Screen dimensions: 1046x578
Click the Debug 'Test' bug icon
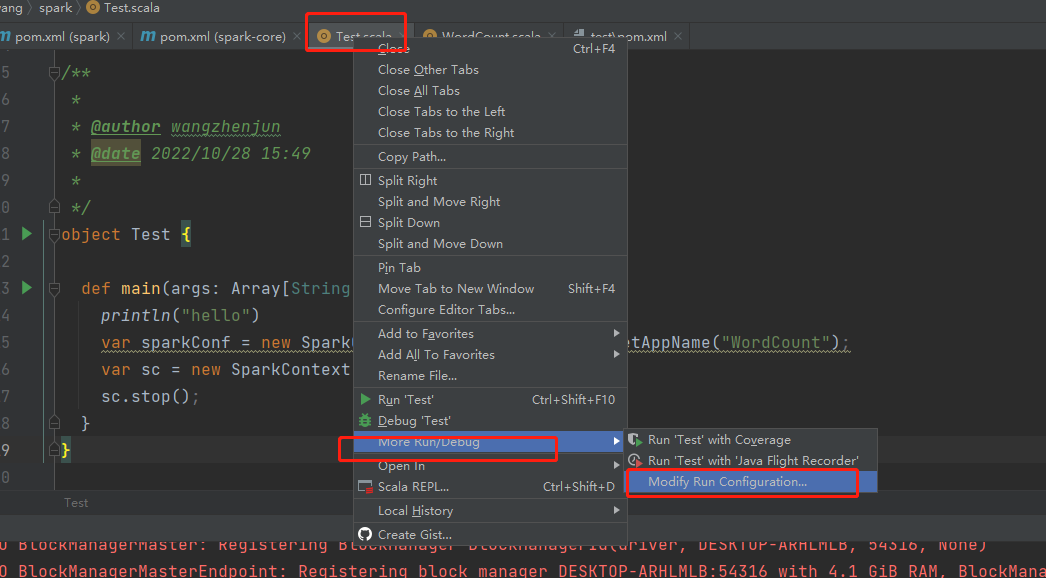click(x=366, y=421)
